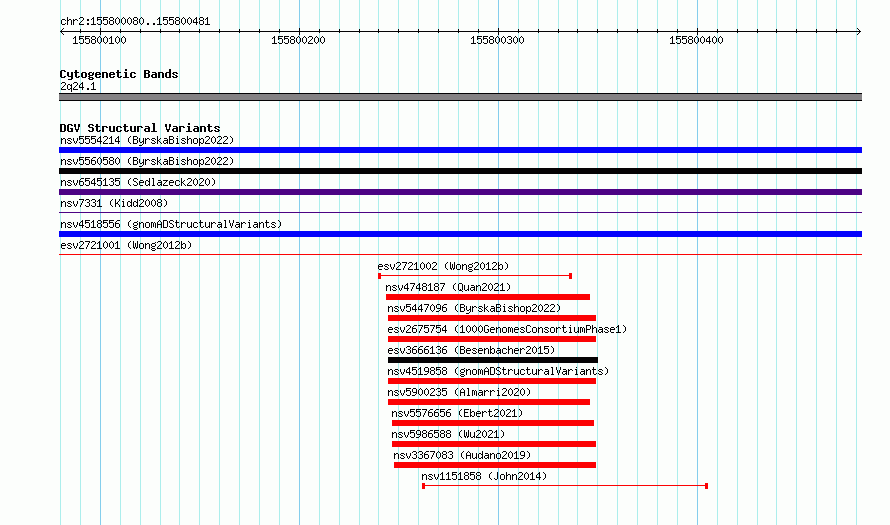Open nsv3367083 (Audano2019) label
Image resolution: width=890 pixels, height=525 pixels.
click(x=463, y=455)
